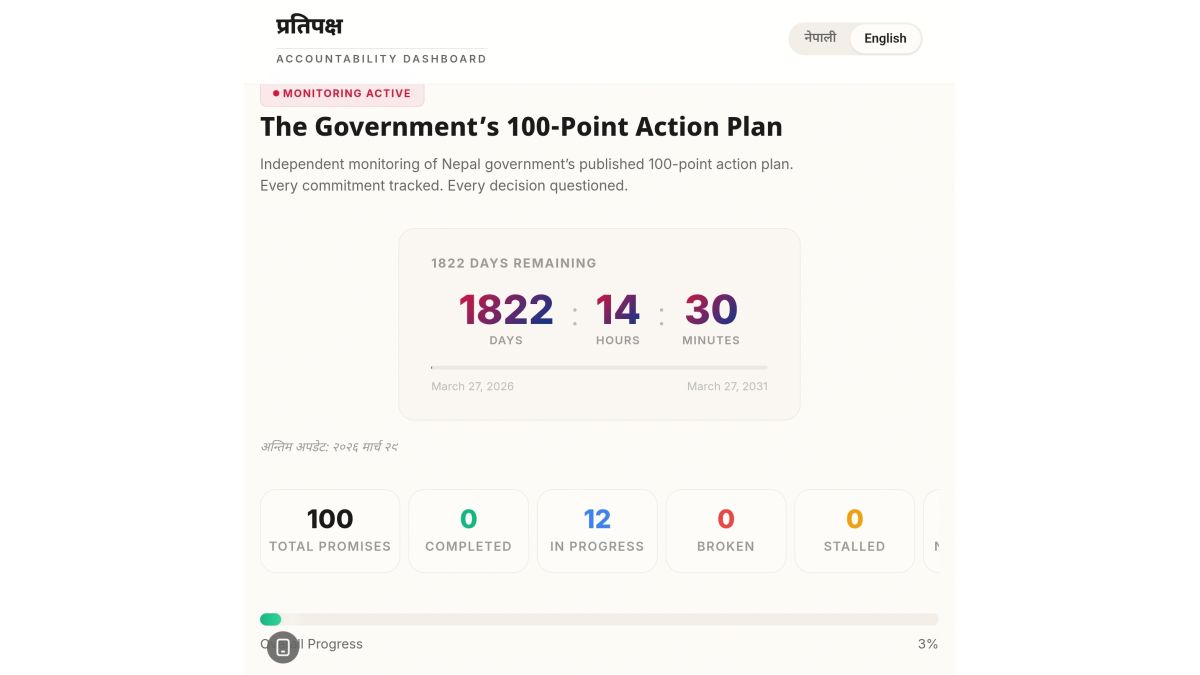Click the March 27, 2031 end date

tap(727, 386)
